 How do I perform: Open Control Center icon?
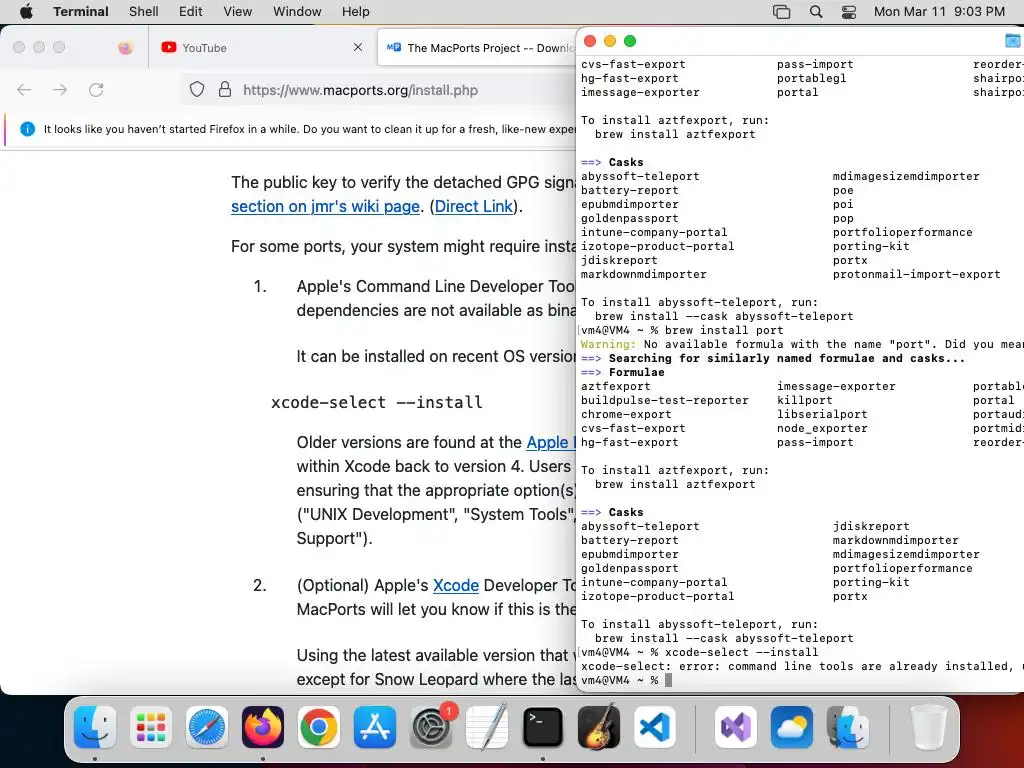click(x=849, y=12)
